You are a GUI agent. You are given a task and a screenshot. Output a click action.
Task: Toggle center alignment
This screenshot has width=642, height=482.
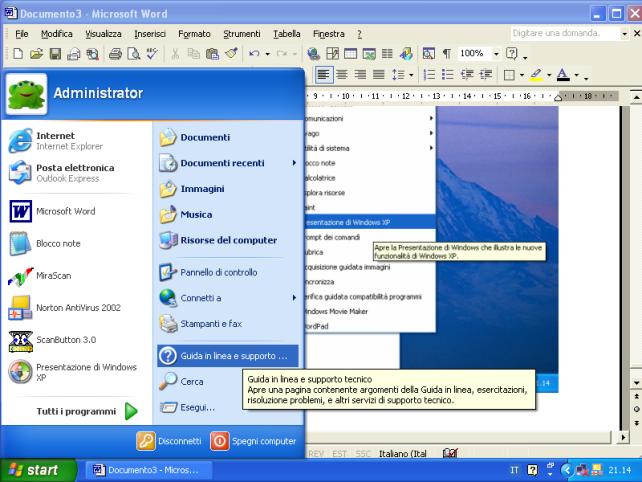(342, 75)
